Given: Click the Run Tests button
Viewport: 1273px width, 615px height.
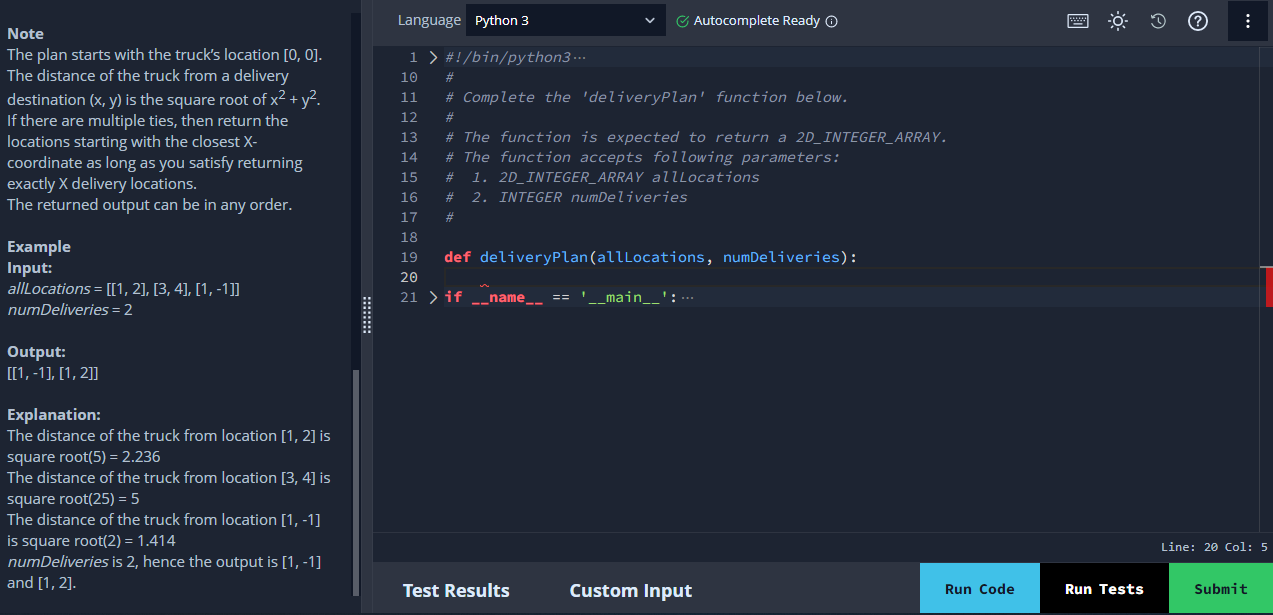Looking at the screenshot, I should click(1104, 589).
